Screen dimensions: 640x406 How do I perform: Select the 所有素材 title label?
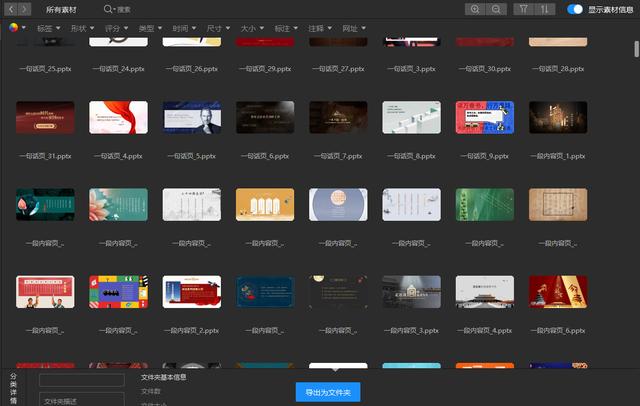point(61,9)
